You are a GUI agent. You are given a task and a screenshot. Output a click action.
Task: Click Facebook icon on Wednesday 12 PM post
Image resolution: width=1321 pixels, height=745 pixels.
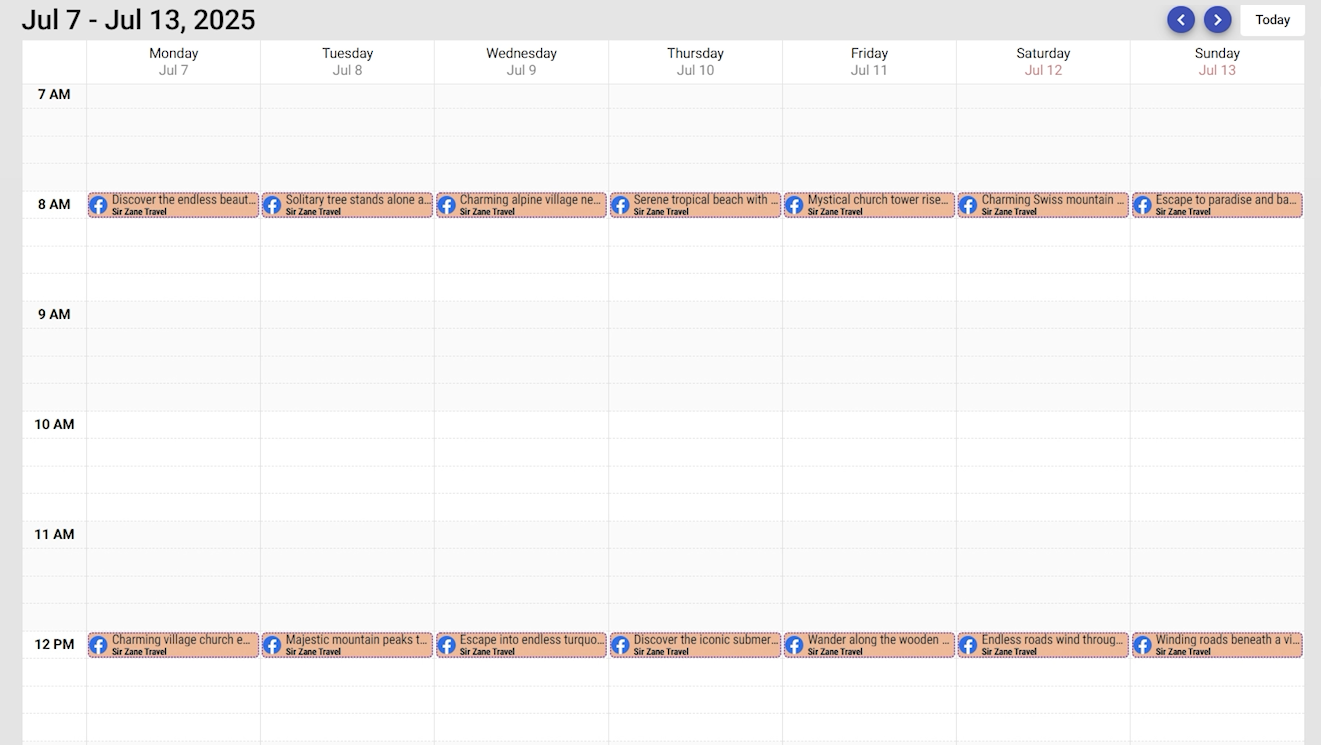pyautogui.click(x=446, y=645)
